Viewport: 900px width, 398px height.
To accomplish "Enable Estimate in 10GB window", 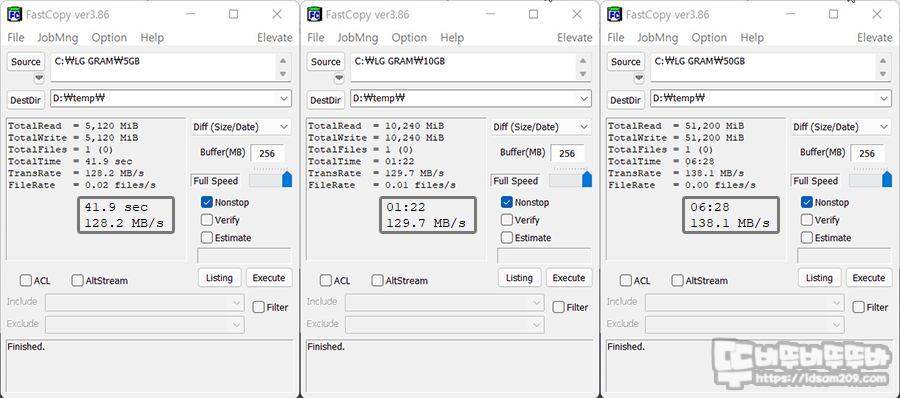I will tap(507, 238).
